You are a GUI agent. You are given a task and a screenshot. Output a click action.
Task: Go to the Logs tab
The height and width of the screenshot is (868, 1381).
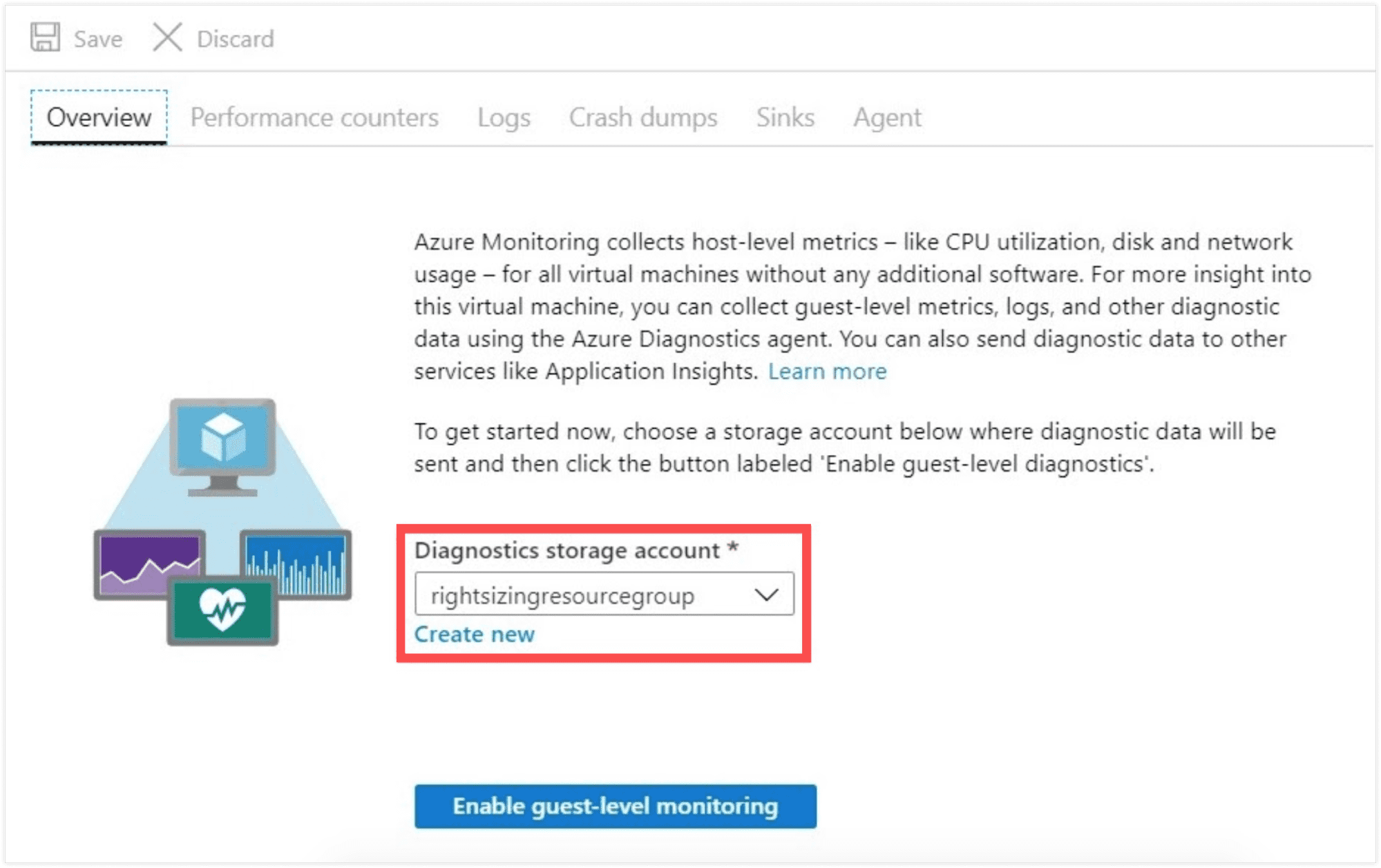pyautogui.click(x=504, y=117)
